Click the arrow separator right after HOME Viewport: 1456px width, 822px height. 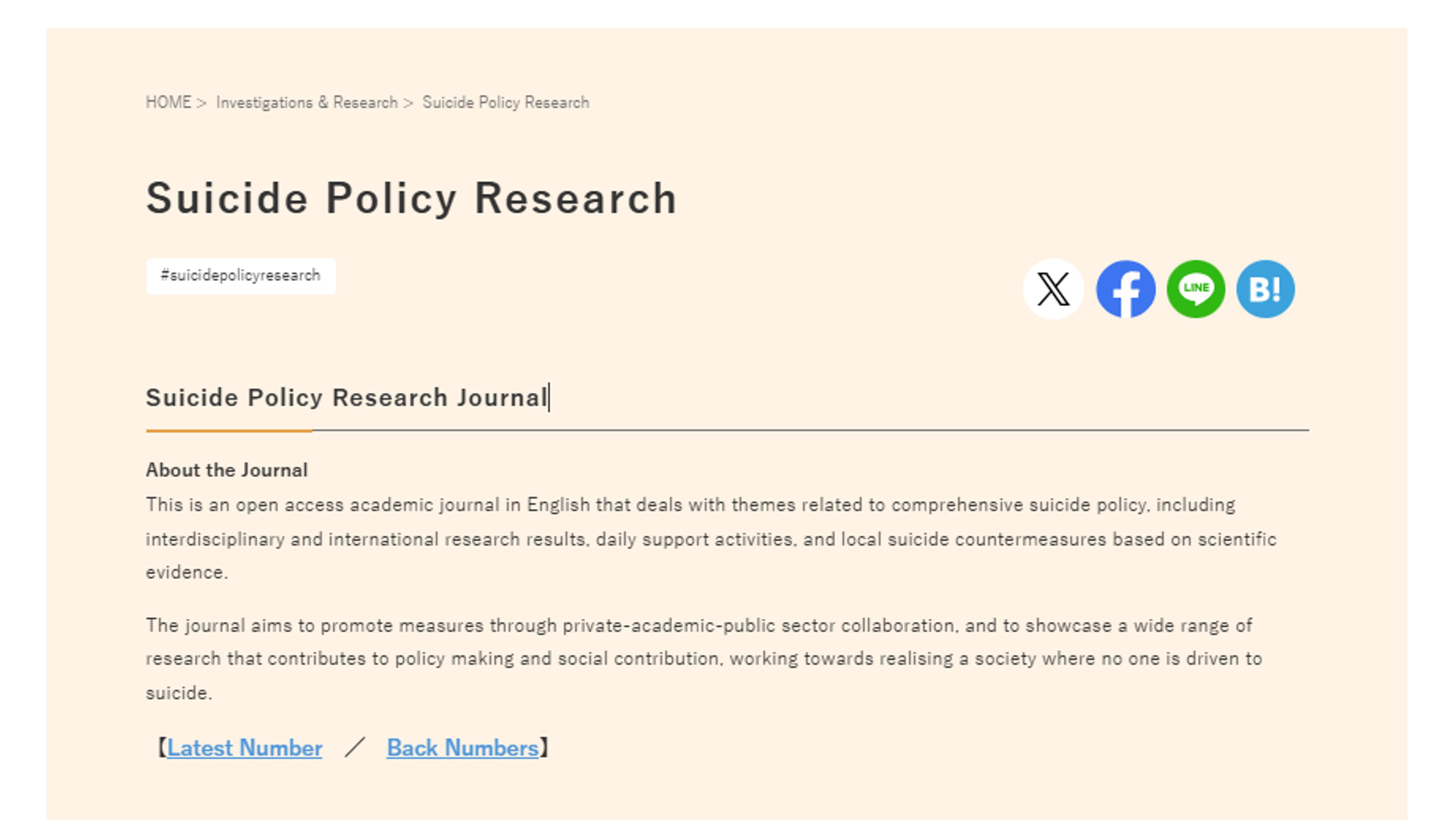202,103
